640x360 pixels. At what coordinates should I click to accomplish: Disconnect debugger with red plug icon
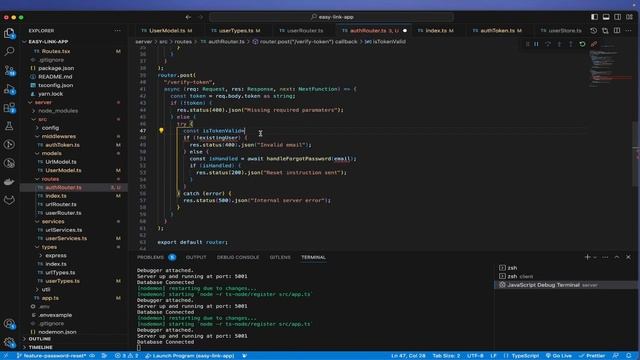tap(594, 44)
